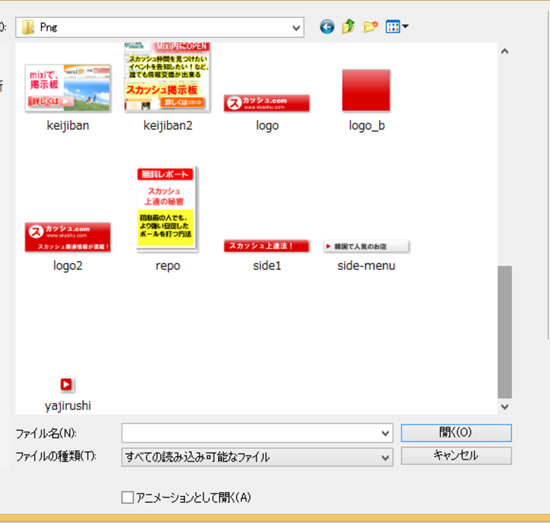Click the side-menu file name label
Viewport: 550px width, 523px height.
pos(366,266)
